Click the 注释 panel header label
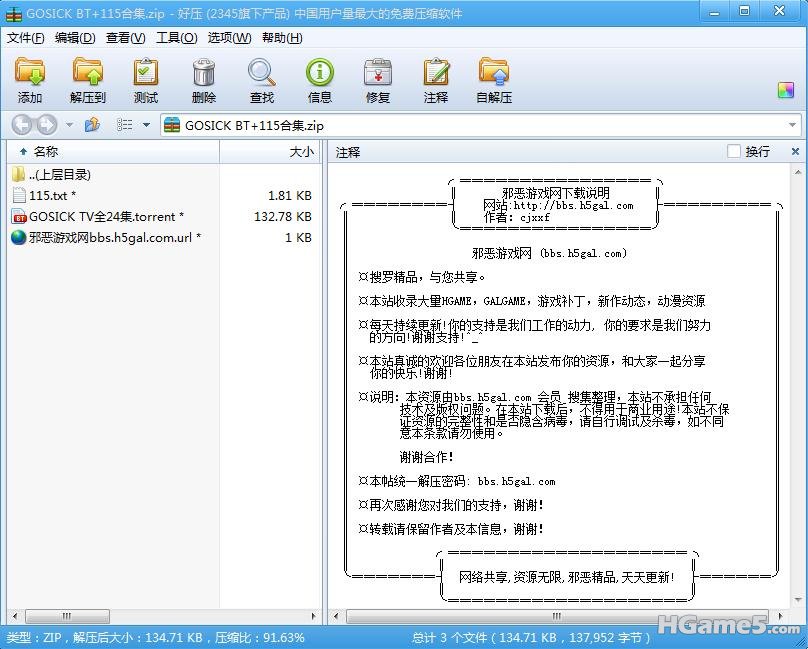808x649 pixels. click(348, 152)
